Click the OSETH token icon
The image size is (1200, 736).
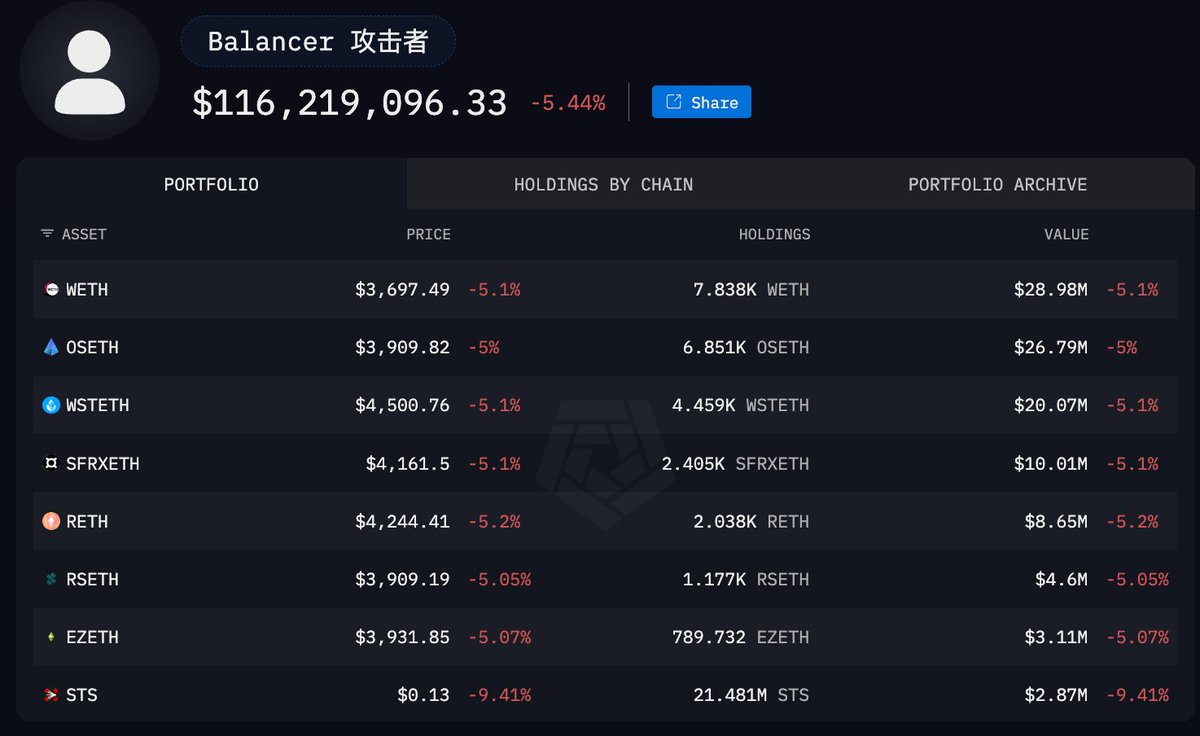click(x=51, y=348)
